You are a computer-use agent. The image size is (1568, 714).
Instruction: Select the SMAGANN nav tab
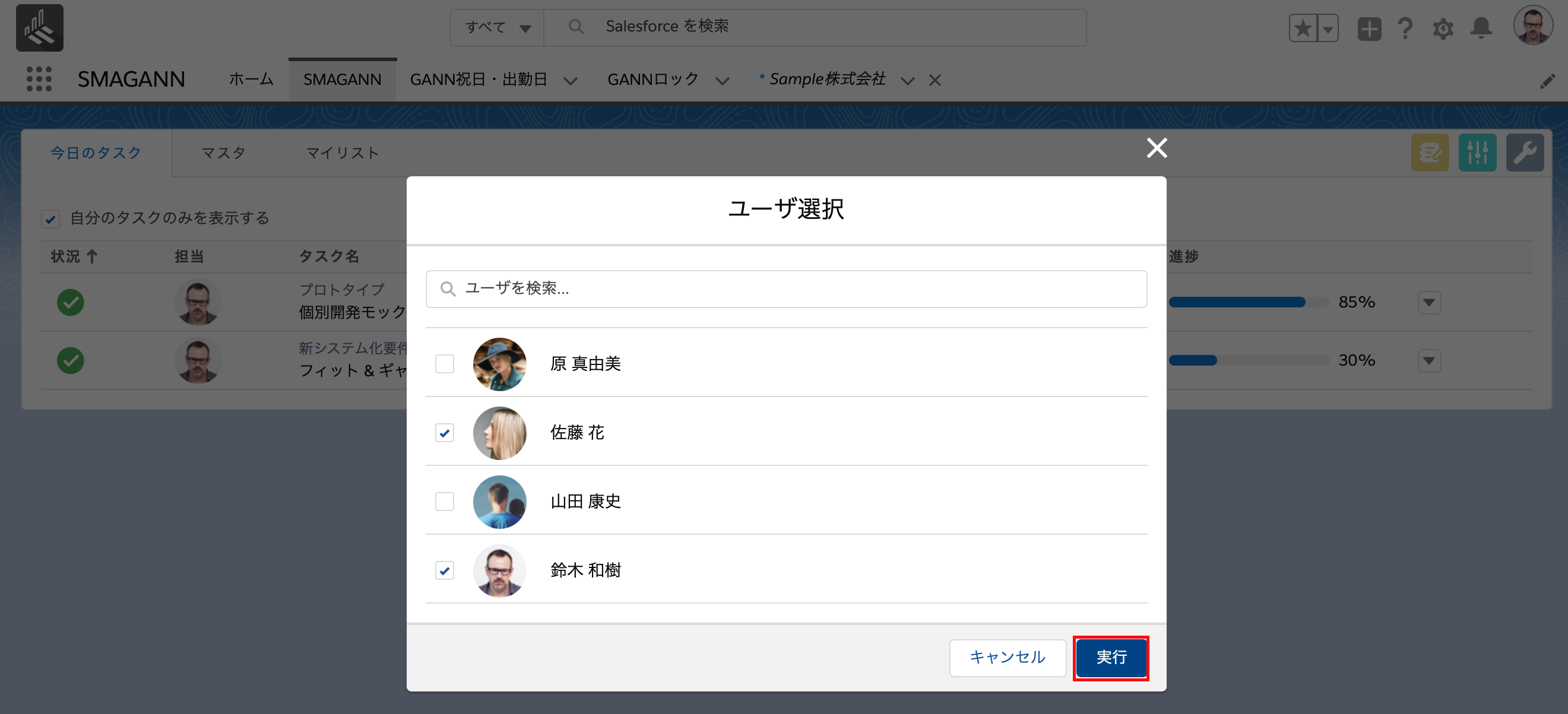342,79
